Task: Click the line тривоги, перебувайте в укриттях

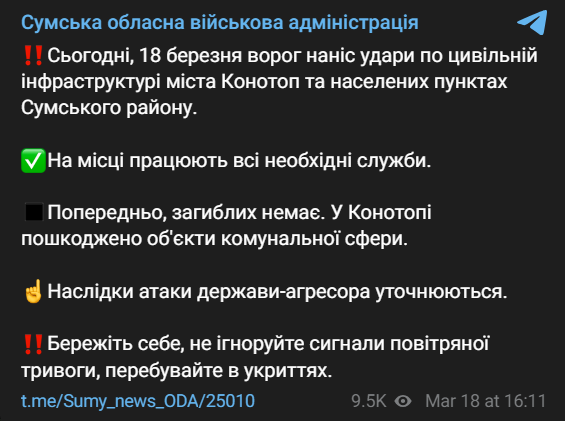Action: pyautogui.click(x=176, y=370)
